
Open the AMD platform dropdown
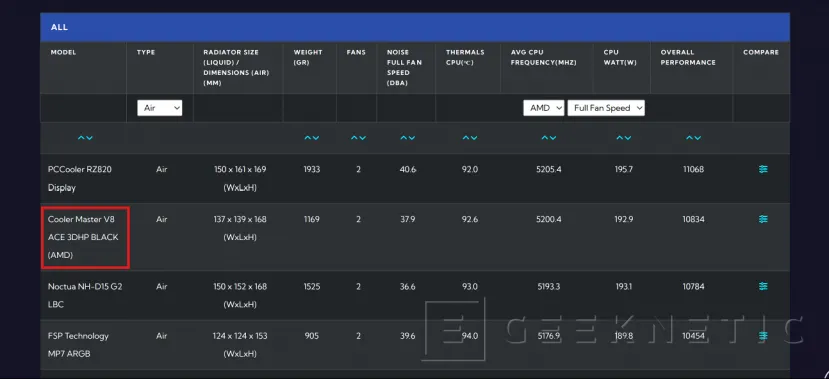pos(544,108)
